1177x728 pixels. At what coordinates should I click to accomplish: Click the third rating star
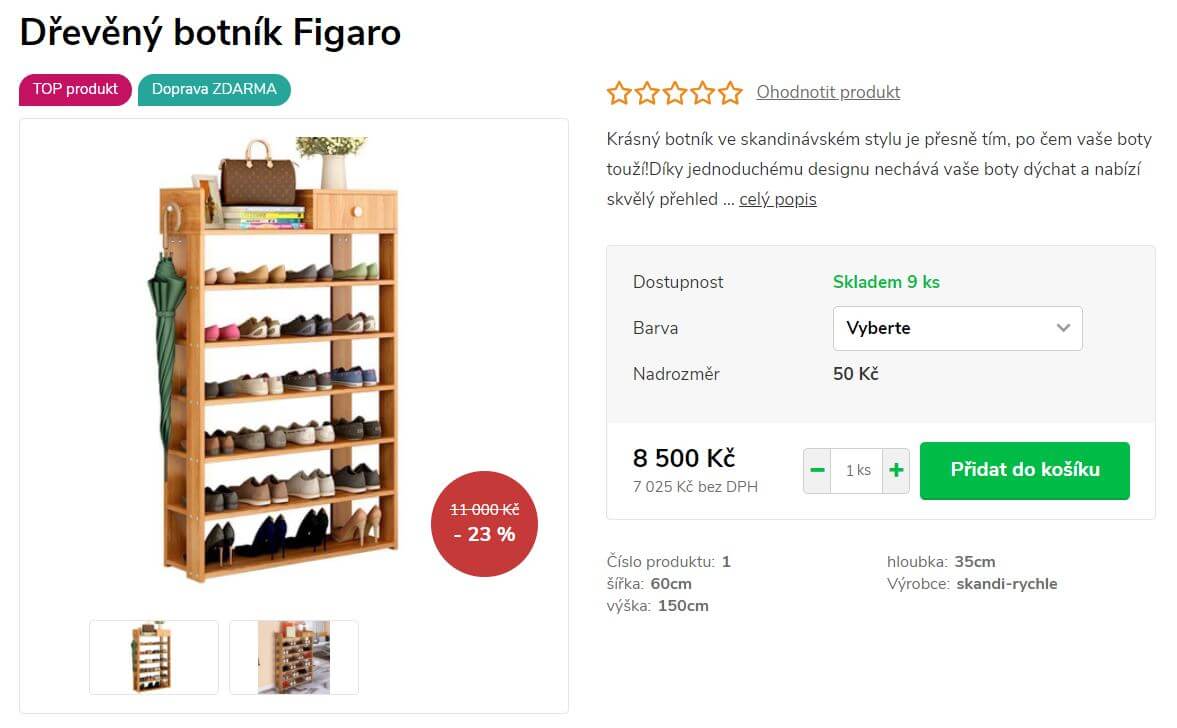[x=675, y=92]
